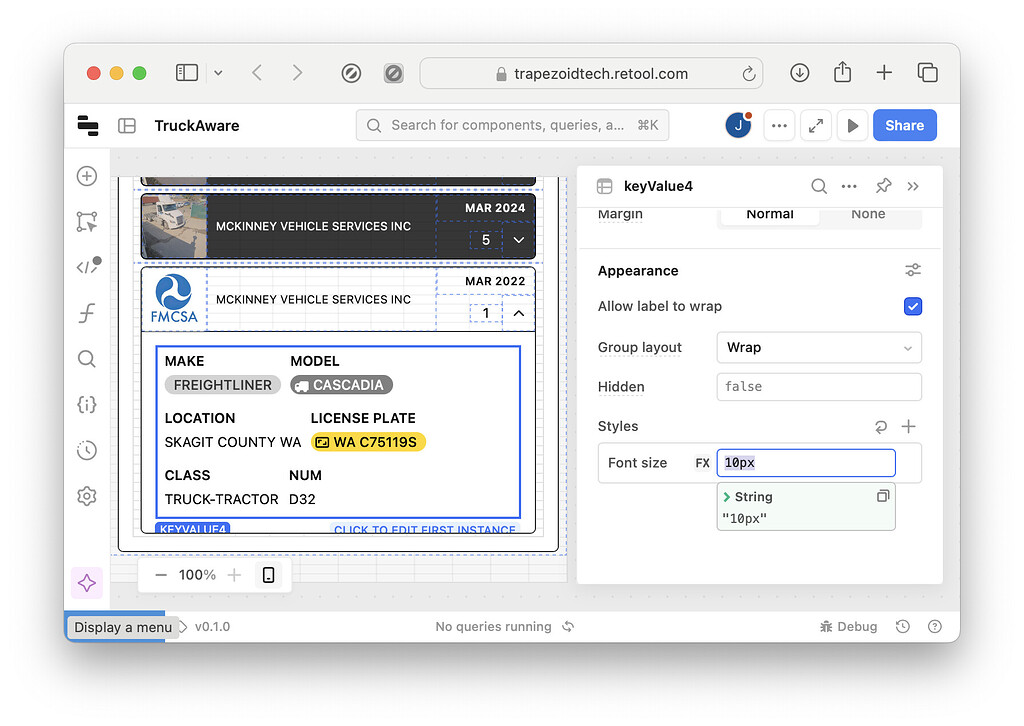Open the Add component panel
The width and height of the screenshot is (1024, 726).
pos(87,176)
